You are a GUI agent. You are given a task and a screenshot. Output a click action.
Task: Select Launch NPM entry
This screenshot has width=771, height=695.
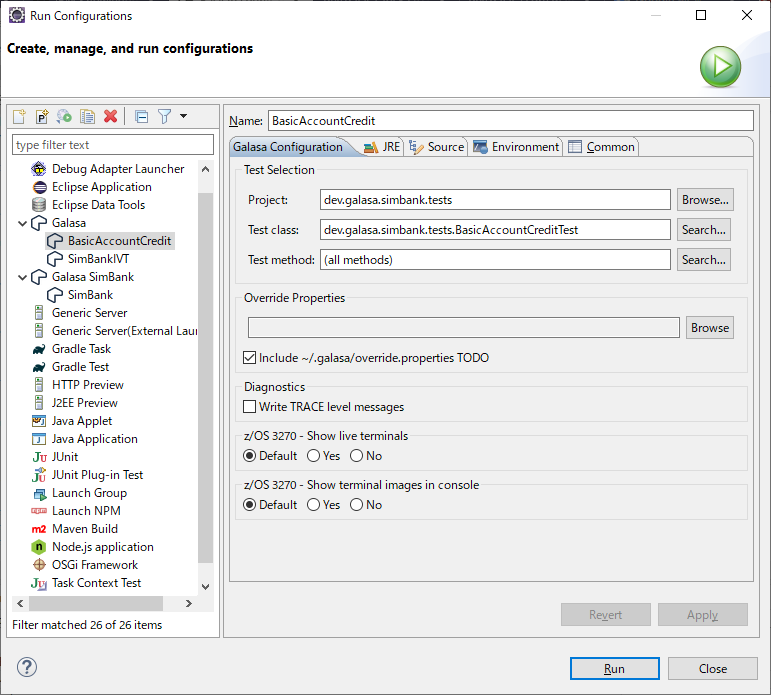pos(87,511)
